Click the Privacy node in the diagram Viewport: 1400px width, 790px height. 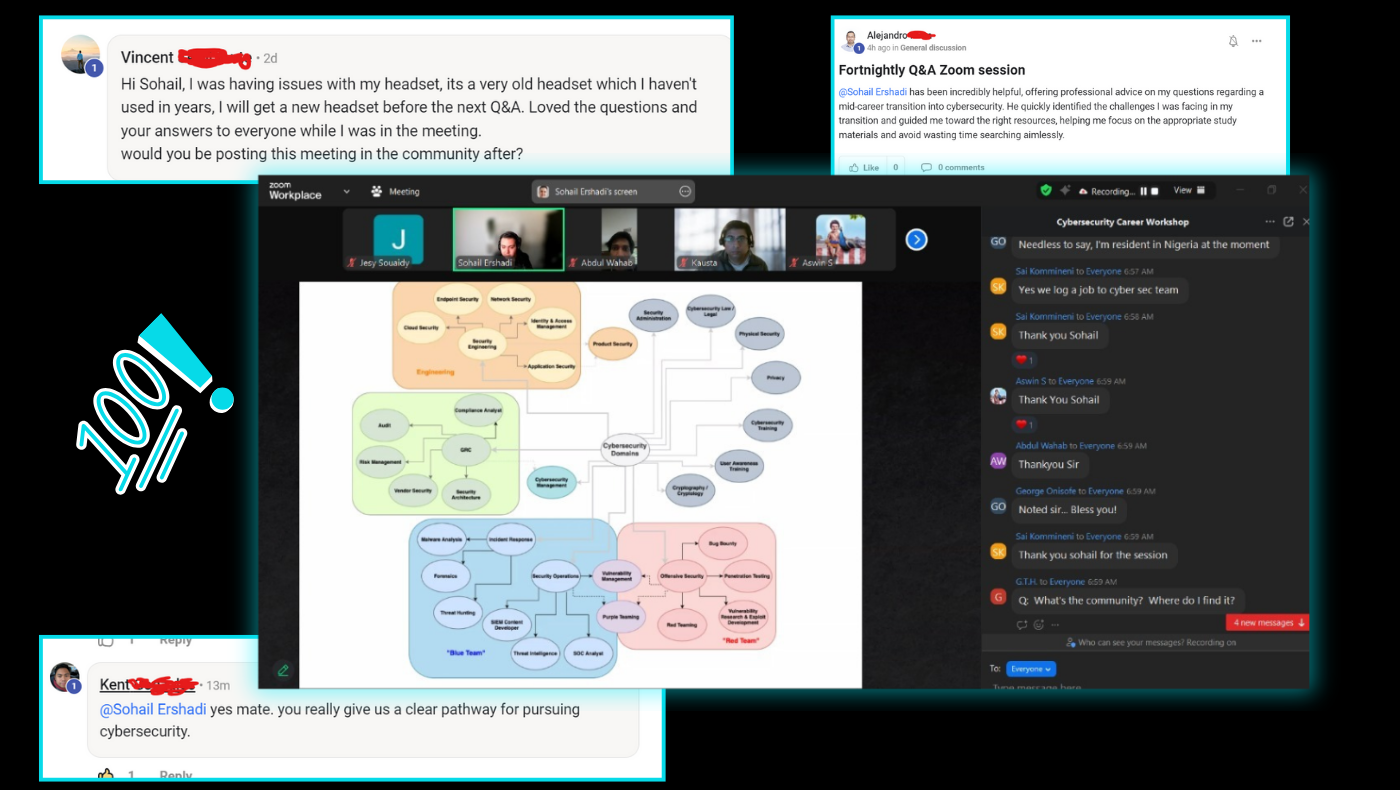tap(776, 378)
